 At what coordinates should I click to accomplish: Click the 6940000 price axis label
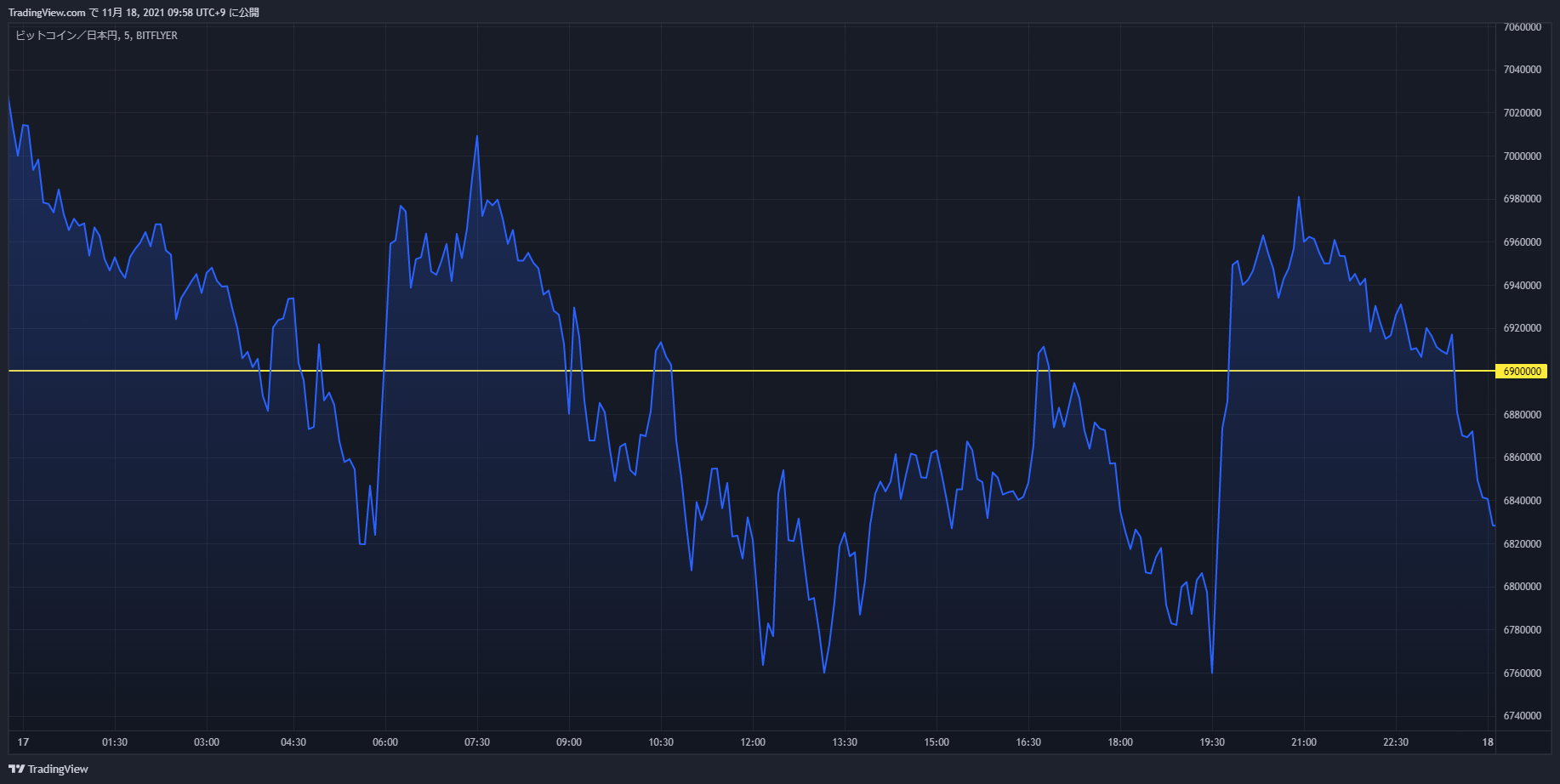(1523, 286)
